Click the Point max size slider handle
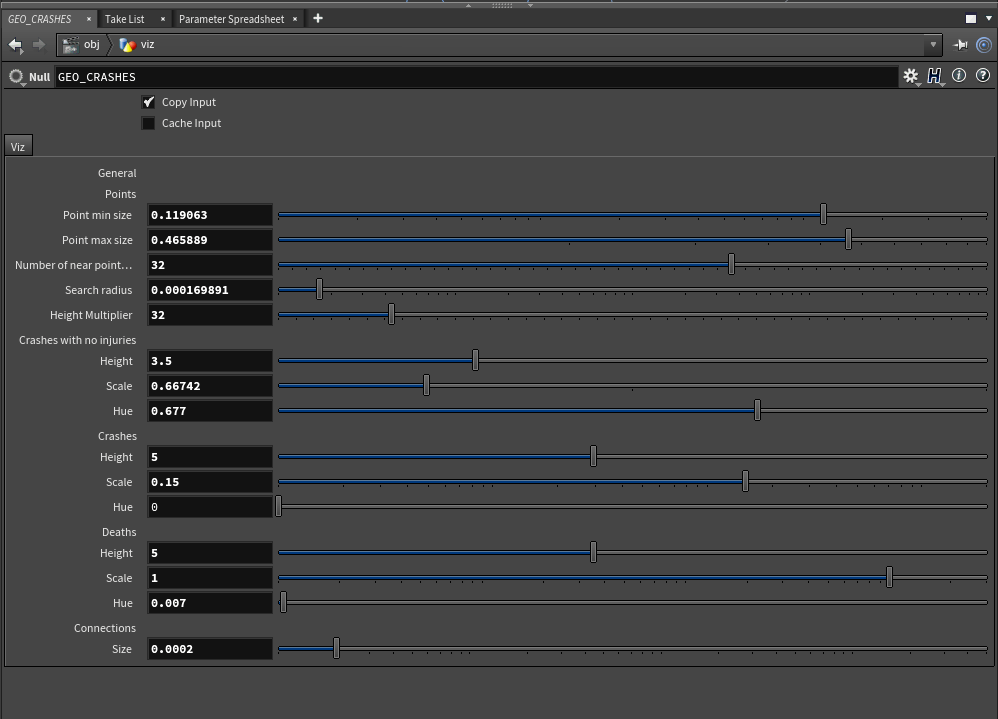Screen dimensions: 998x719 [848, 239]
